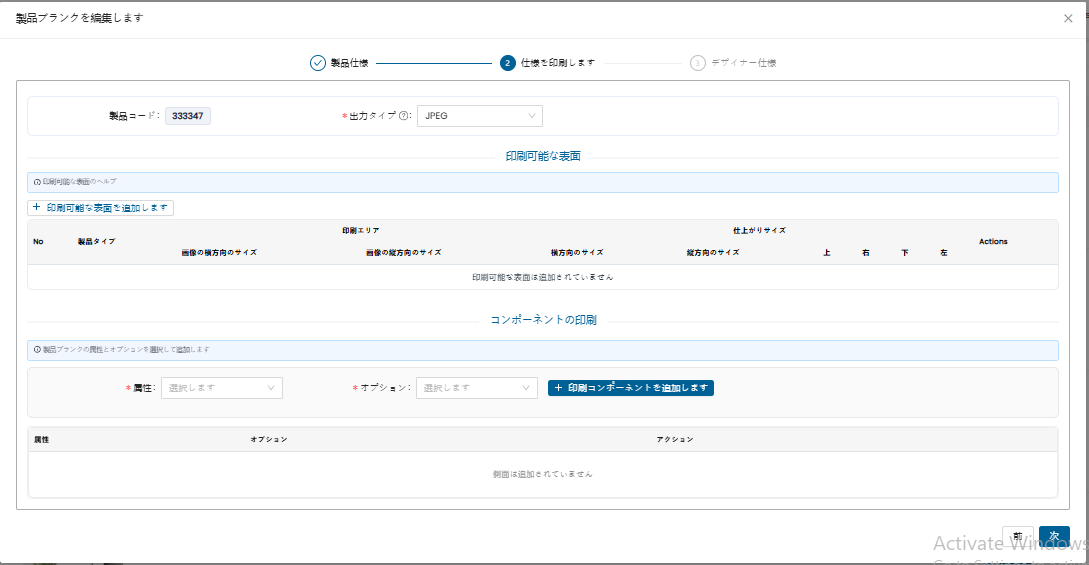Go to the 製品仕様 step label
Viewport: 1089px width, 565px height.
click(350, 63)
